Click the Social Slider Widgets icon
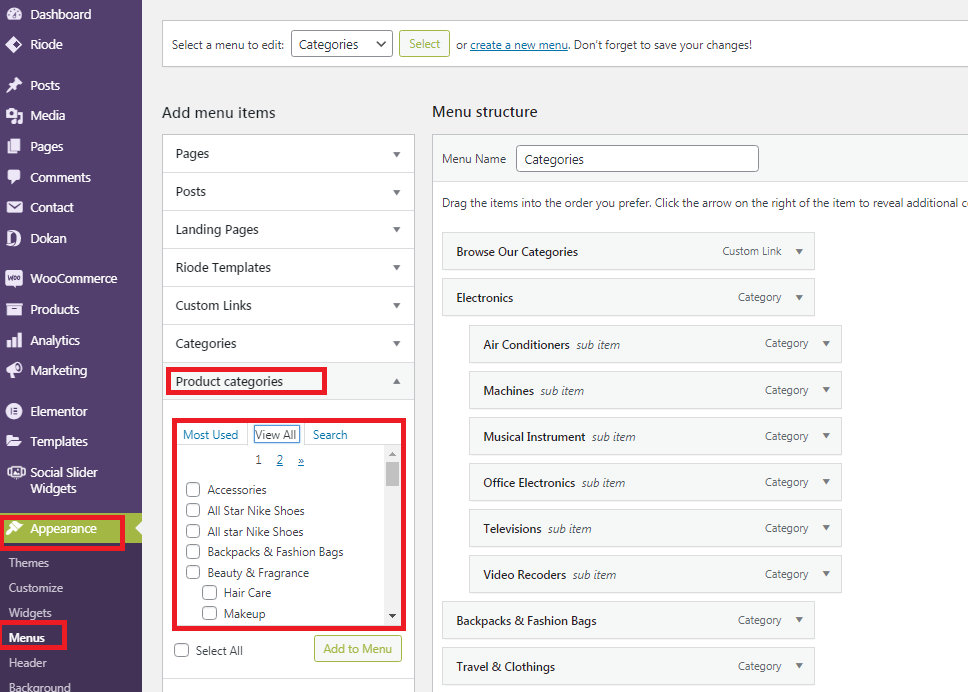Image resolution: width=968 pixels, height=692 pixels. click(x=15, y=472)
